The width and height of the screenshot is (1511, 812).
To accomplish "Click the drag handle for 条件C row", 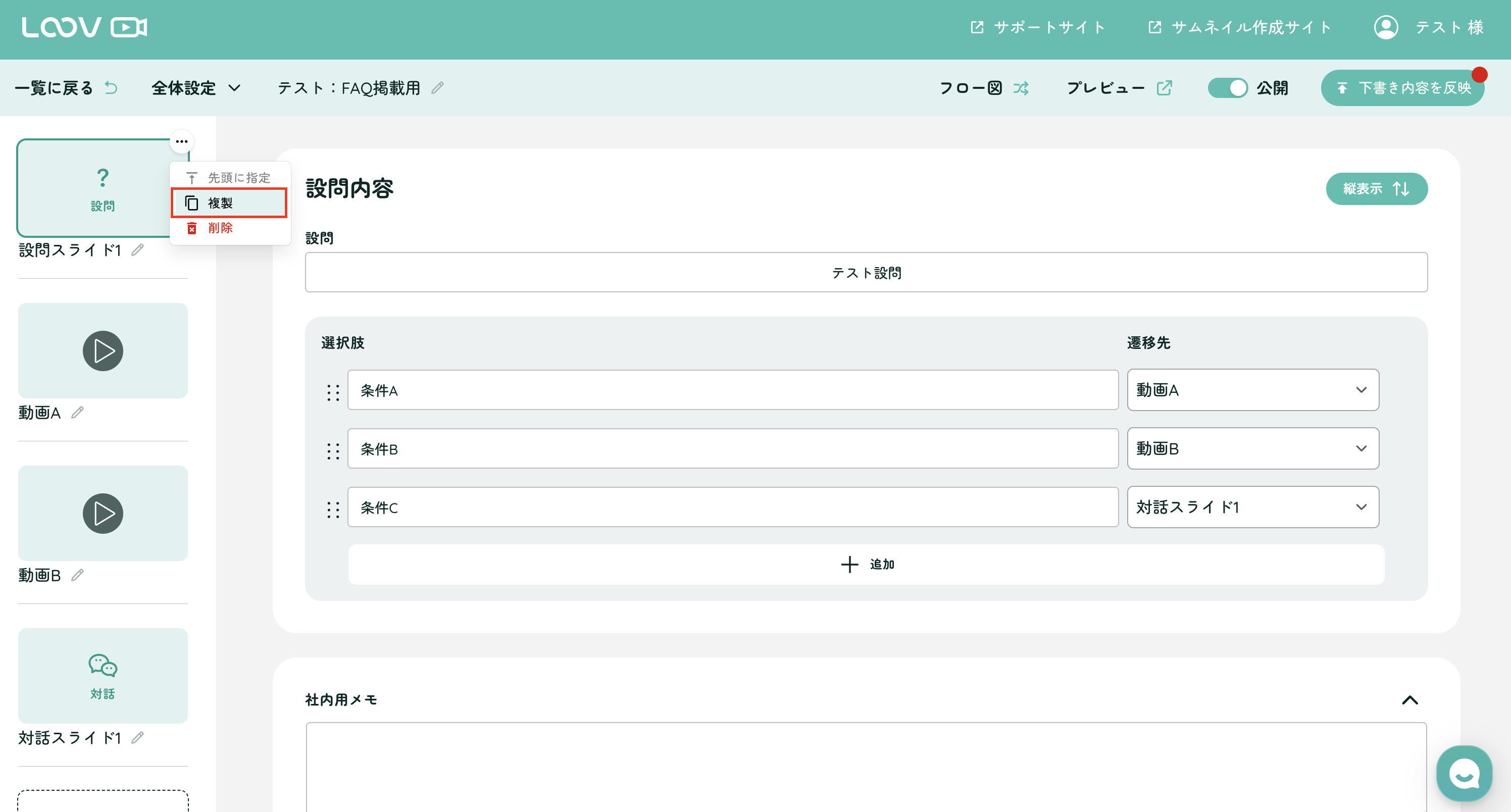I will pos(333,509).
